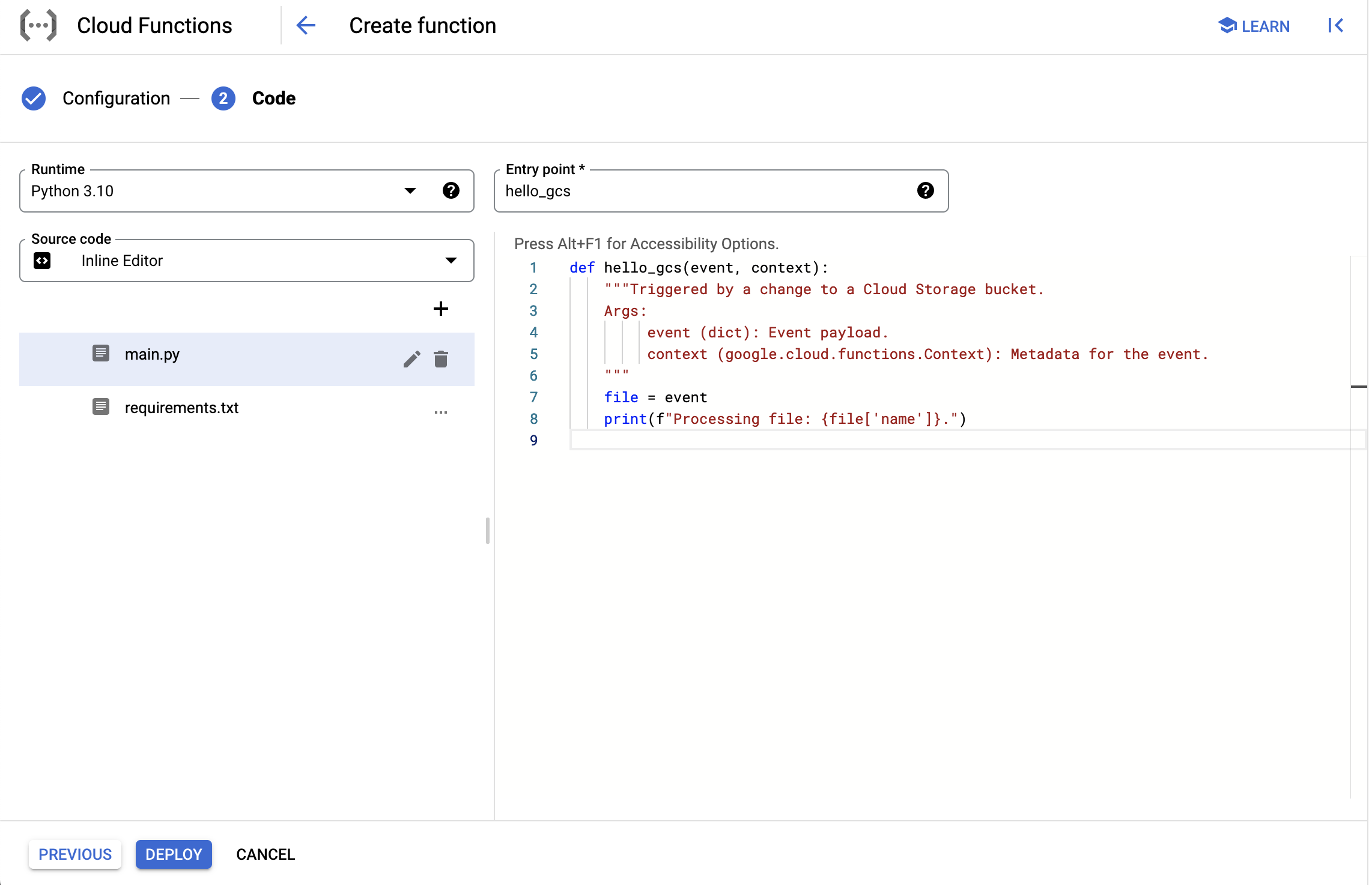Viewport: 1372px width, 885px height.
Task: Click the plus icon to add file
Action: [440, 309]
